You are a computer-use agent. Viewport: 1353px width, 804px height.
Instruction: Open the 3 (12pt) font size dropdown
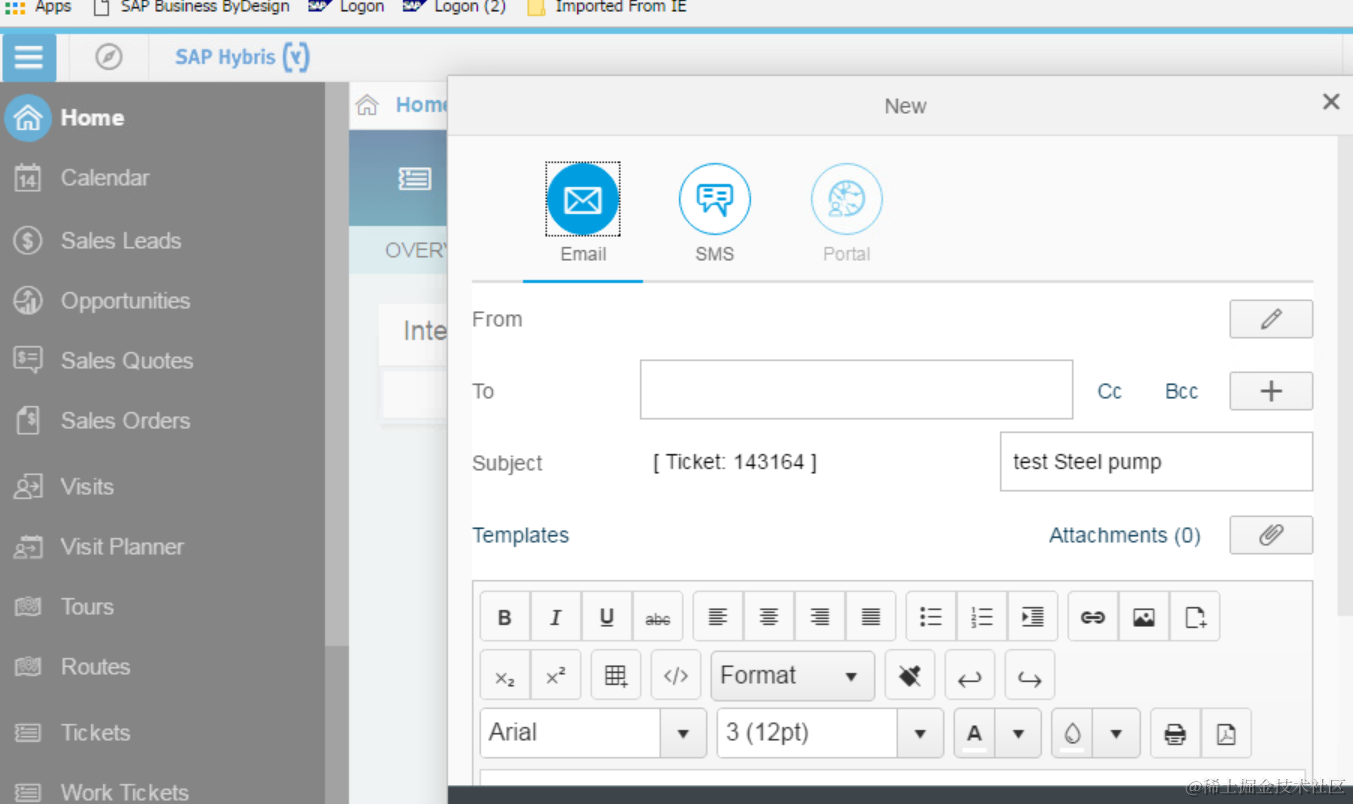pyautogui.click(x=921, y=734)
